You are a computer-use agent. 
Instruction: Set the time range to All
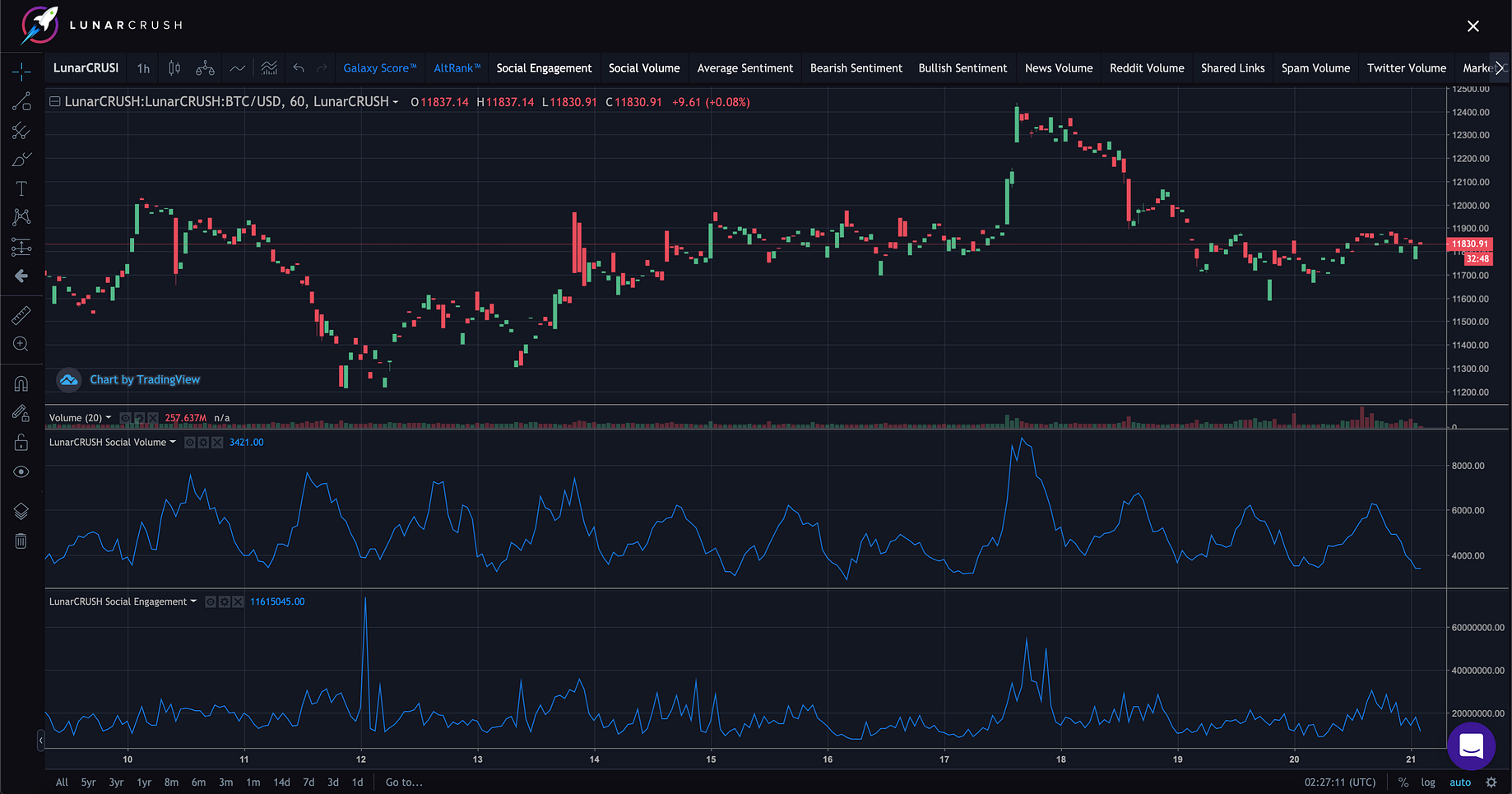62,782
